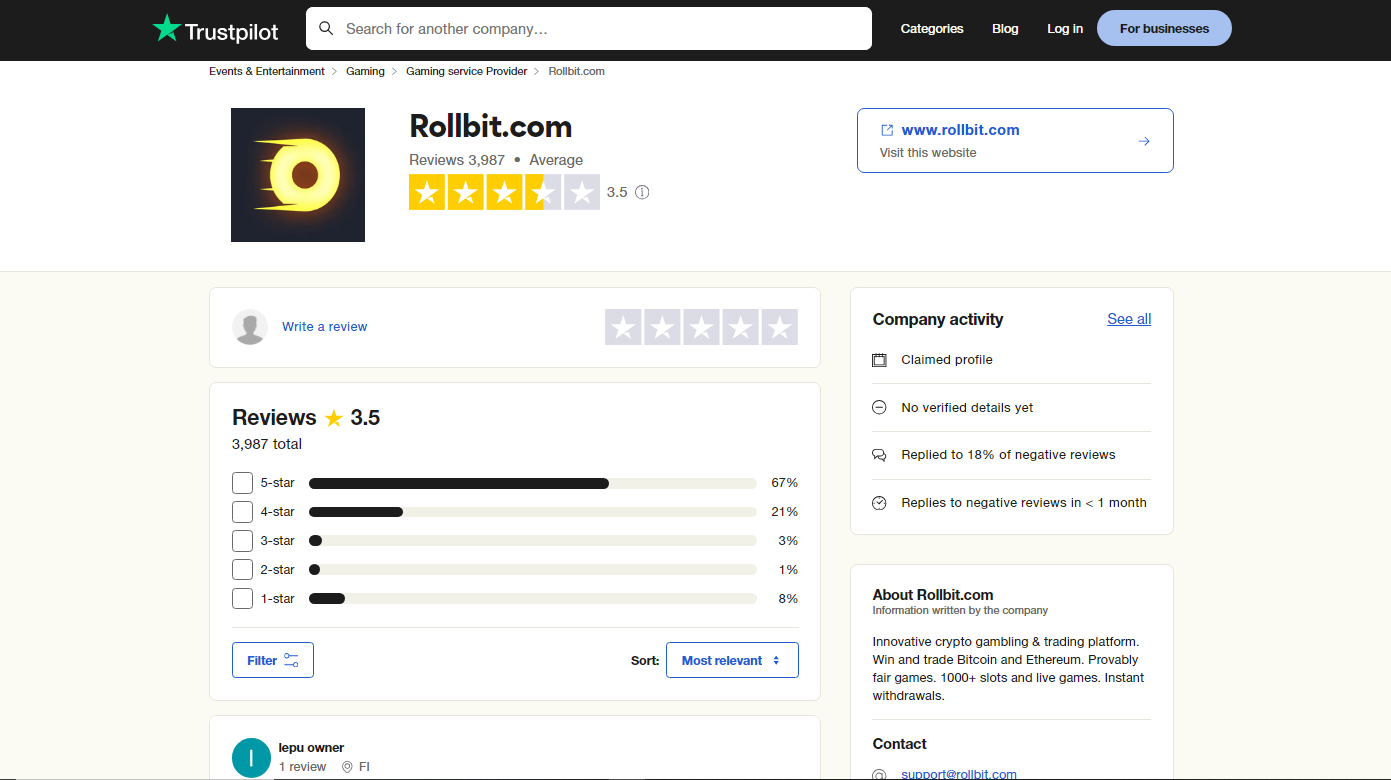Screen dimensions: 1391x780
Task: Click the See all company activity link
Action: tap(1129, 319)
